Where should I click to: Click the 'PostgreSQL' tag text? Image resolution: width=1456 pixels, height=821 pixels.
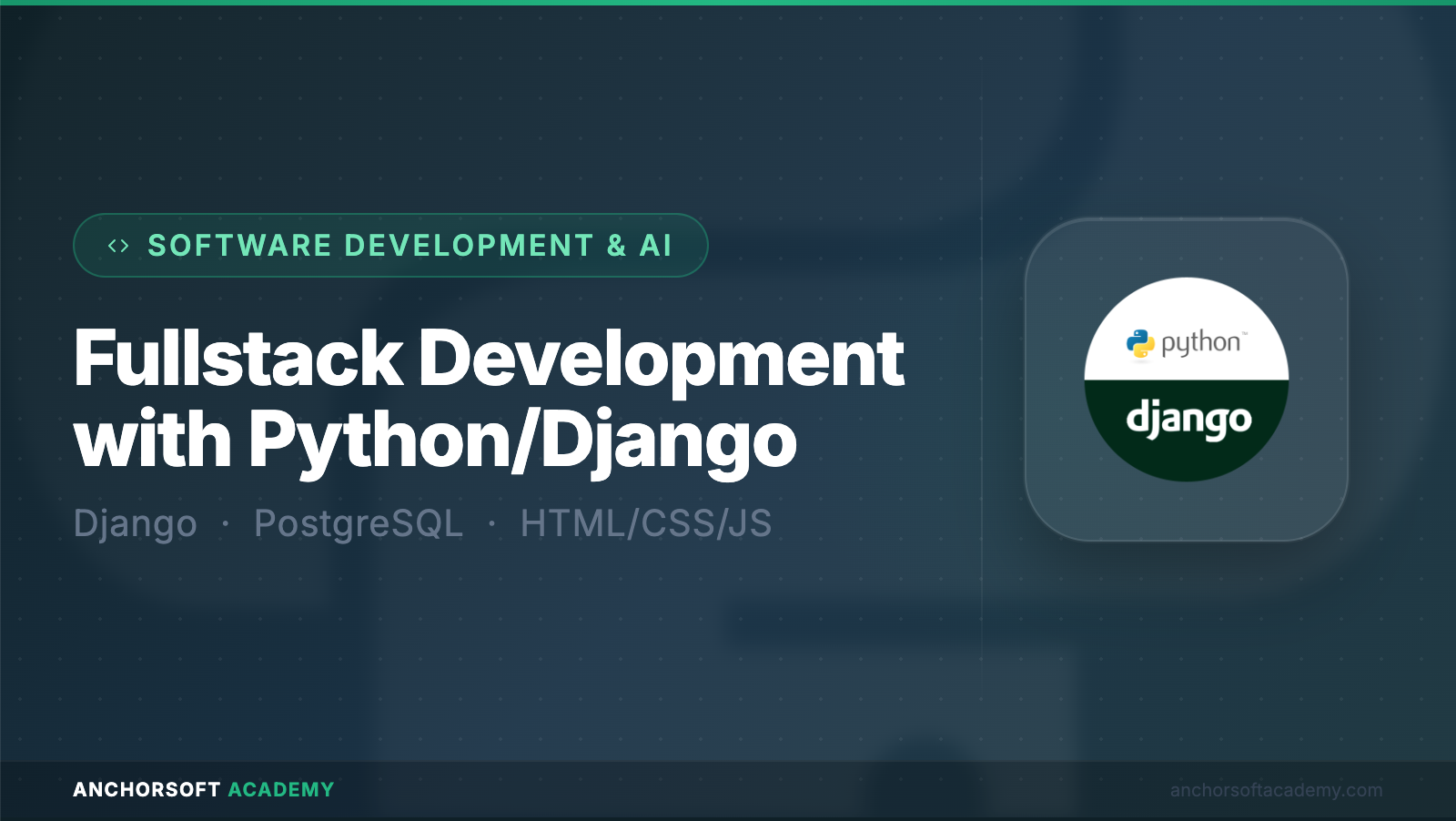[359, 524]
